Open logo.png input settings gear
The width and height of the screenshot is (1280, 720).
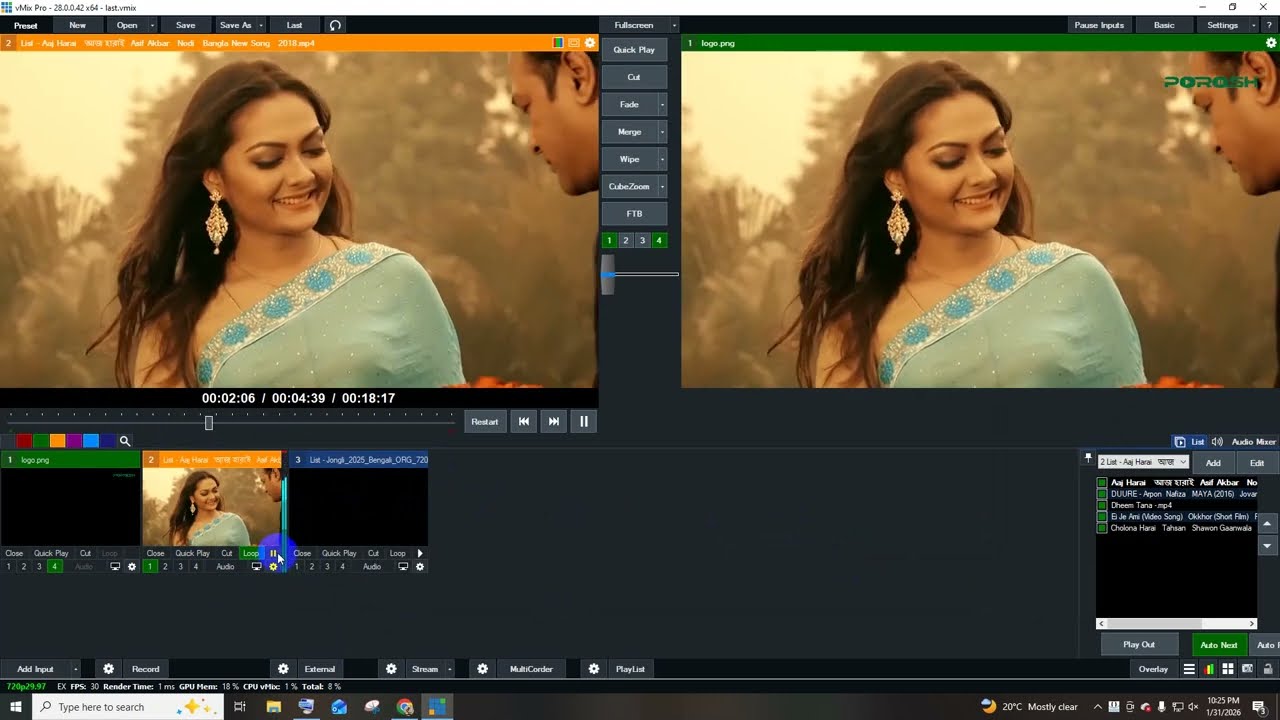click(131, 567)
